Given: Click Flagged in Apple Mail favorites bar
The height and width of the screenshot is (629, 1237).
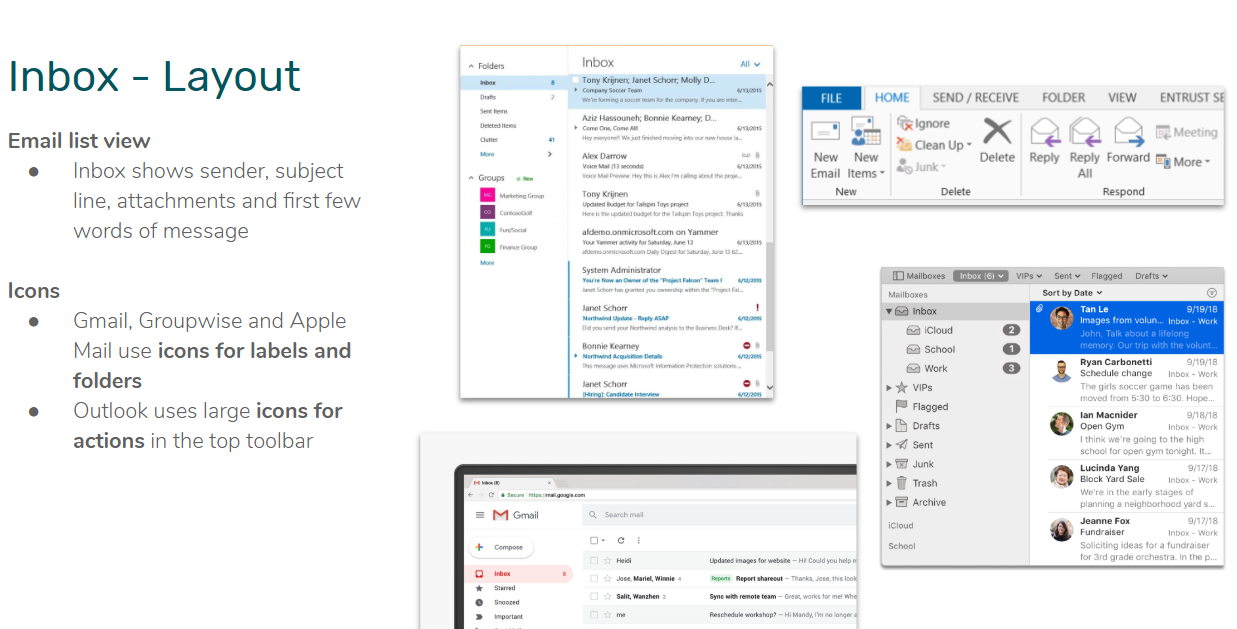Looking at the screenshot, I should pyautogui.click(x=1107, y=276).
